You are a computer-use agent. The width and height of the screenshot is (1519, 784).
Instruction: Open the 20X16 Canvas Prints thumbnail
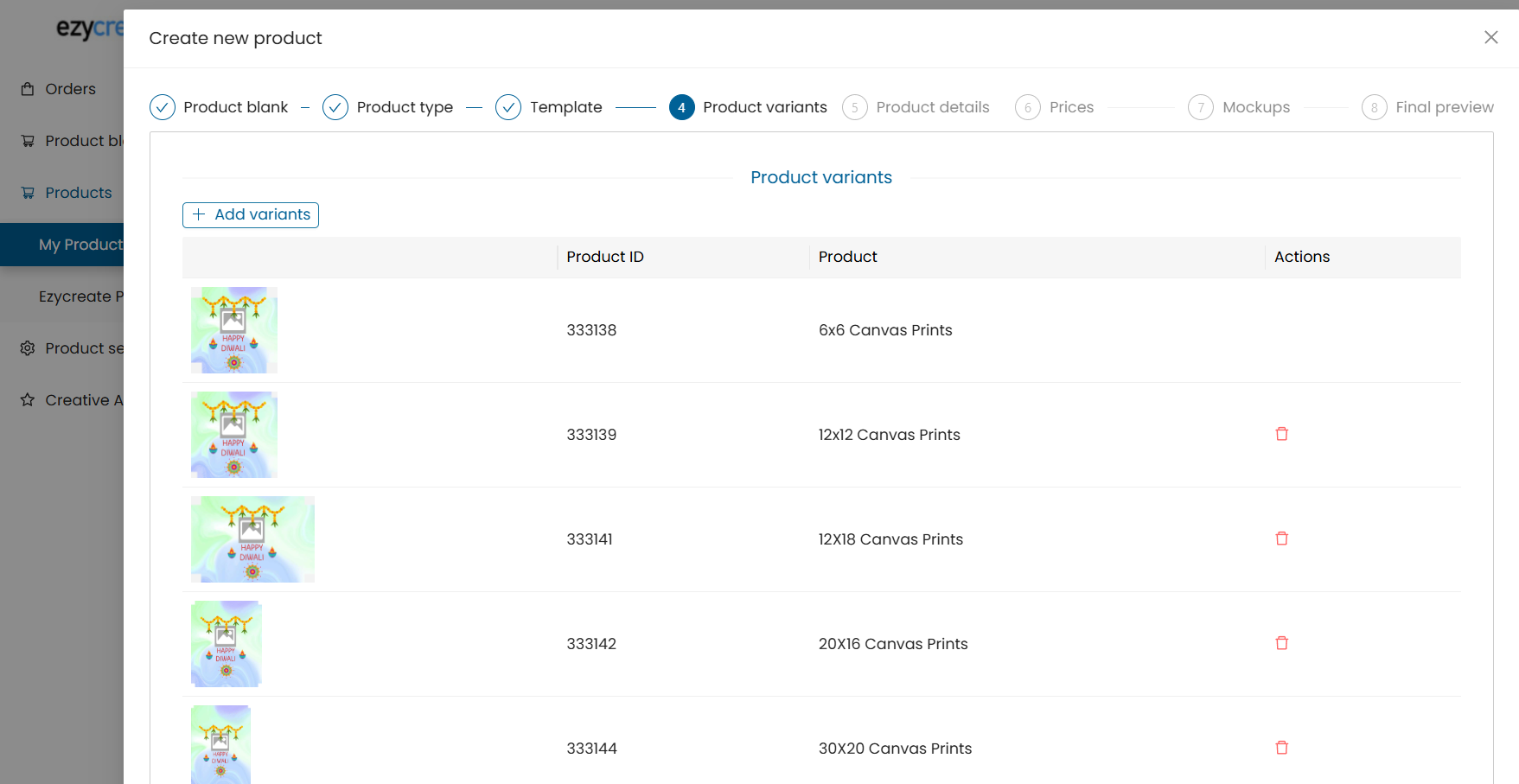tap(227, 644)
